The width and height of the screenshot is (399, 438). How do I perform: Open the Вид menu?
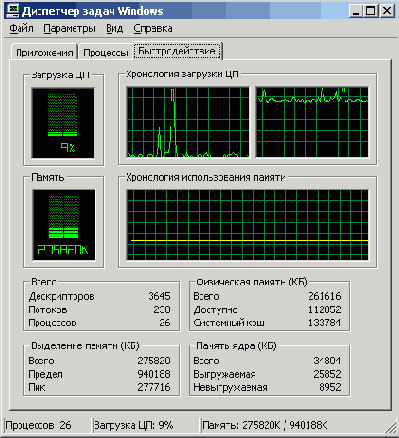(115, 29)
